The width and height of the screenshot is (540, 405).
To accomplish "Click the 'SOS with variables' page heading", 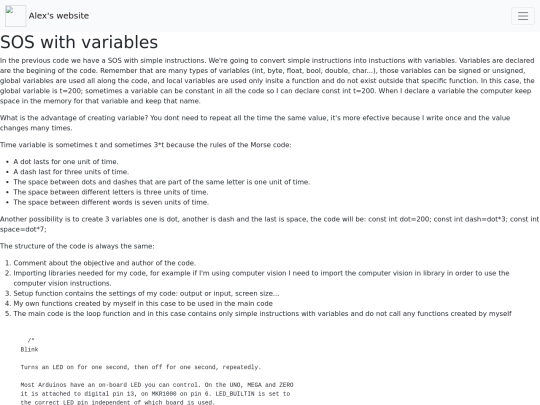I will click(79, 42).
